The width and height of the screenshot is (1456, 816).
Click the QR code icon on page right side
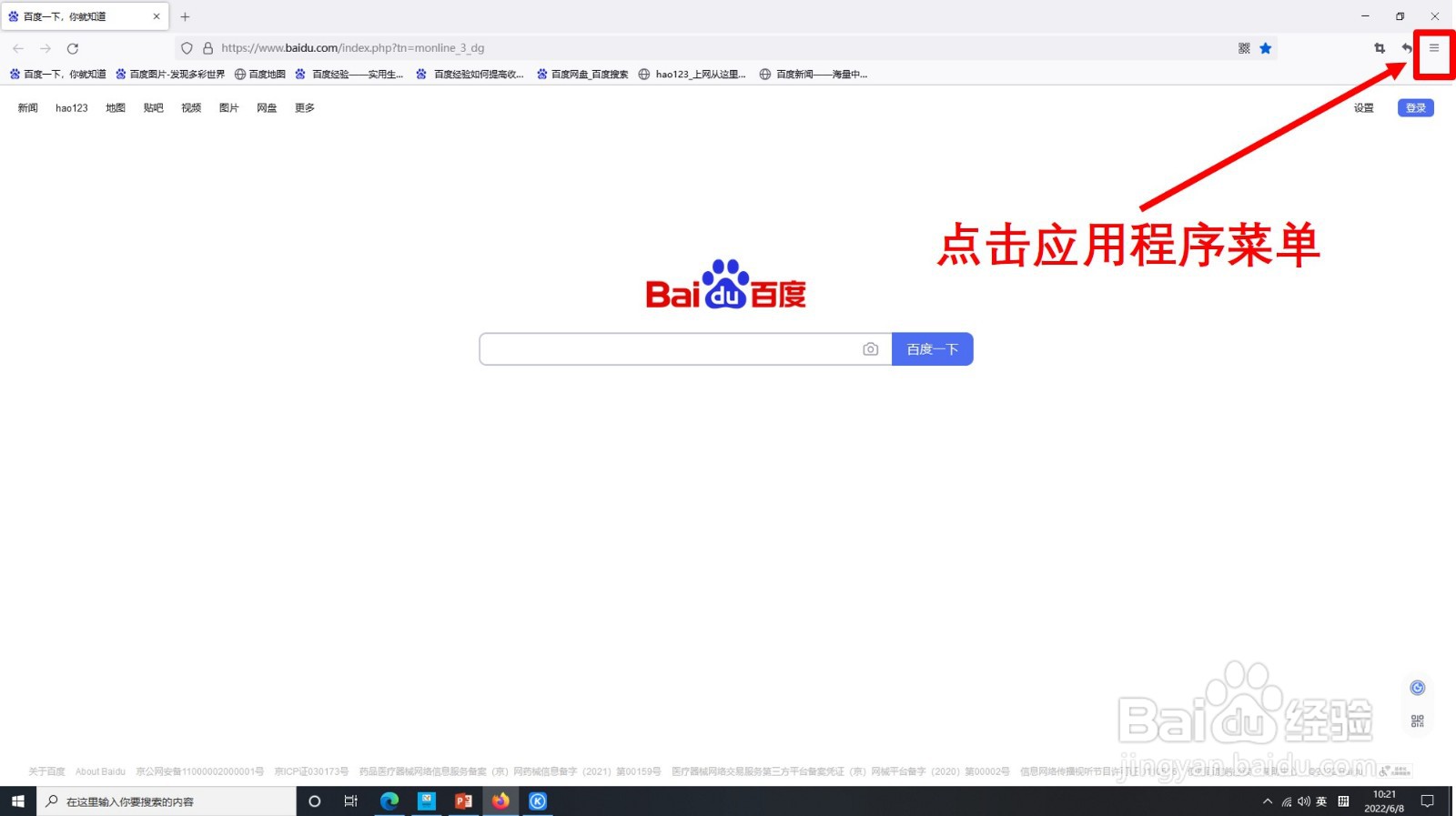(x=1418, y=721)
